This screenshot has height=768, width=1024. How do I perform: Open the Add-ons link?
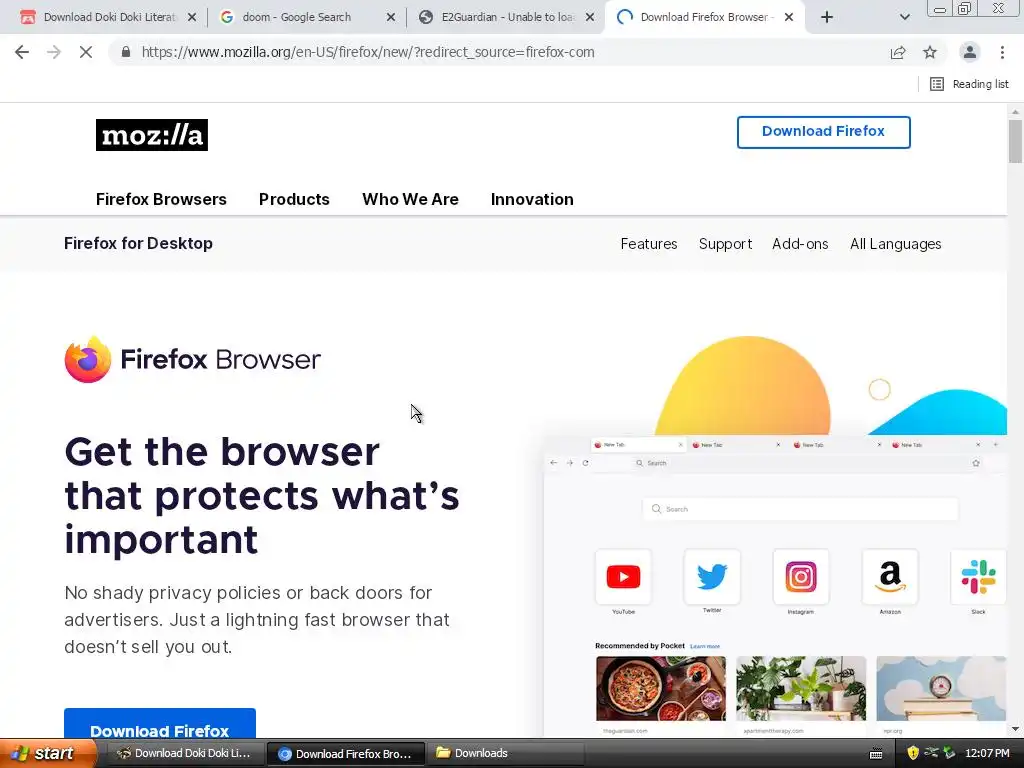(x=800, y=244)
